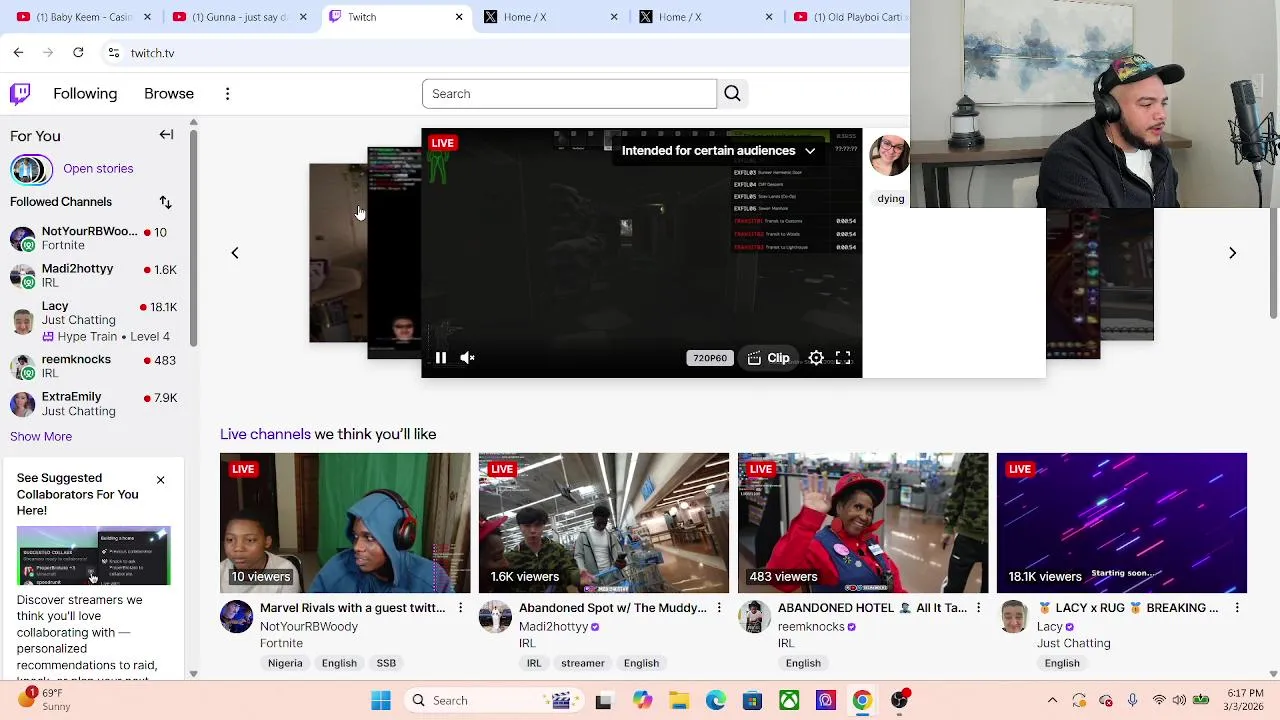Show the next carousel stream

pos(1232,253)
